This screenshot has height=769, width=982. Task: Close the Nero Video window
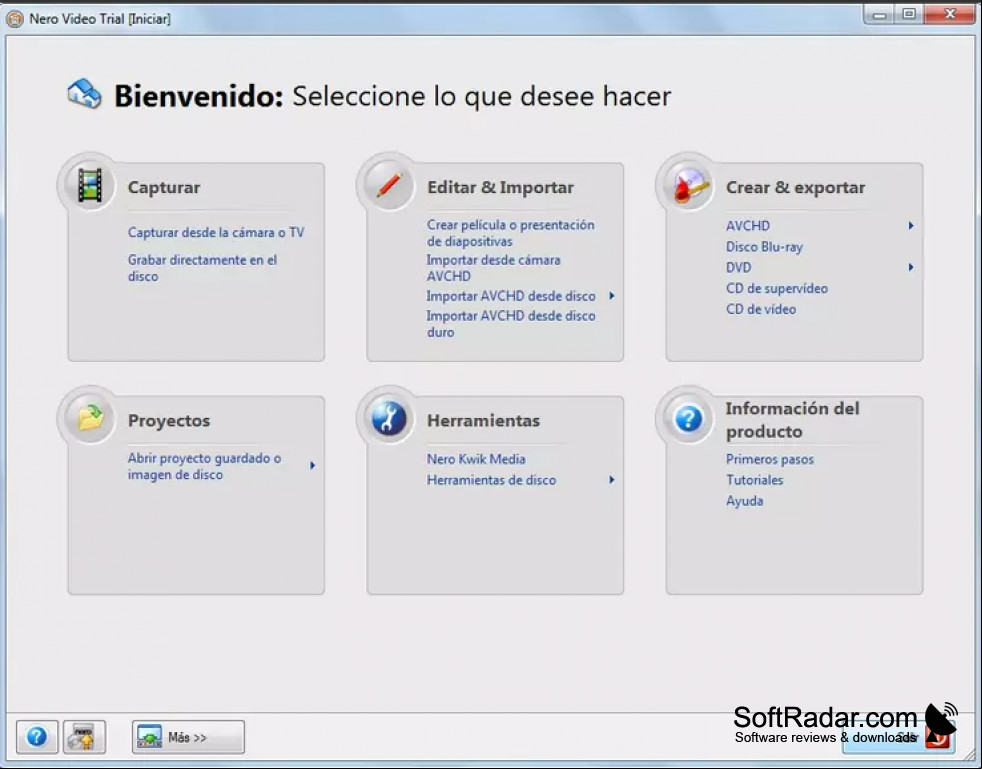point(949,15)
